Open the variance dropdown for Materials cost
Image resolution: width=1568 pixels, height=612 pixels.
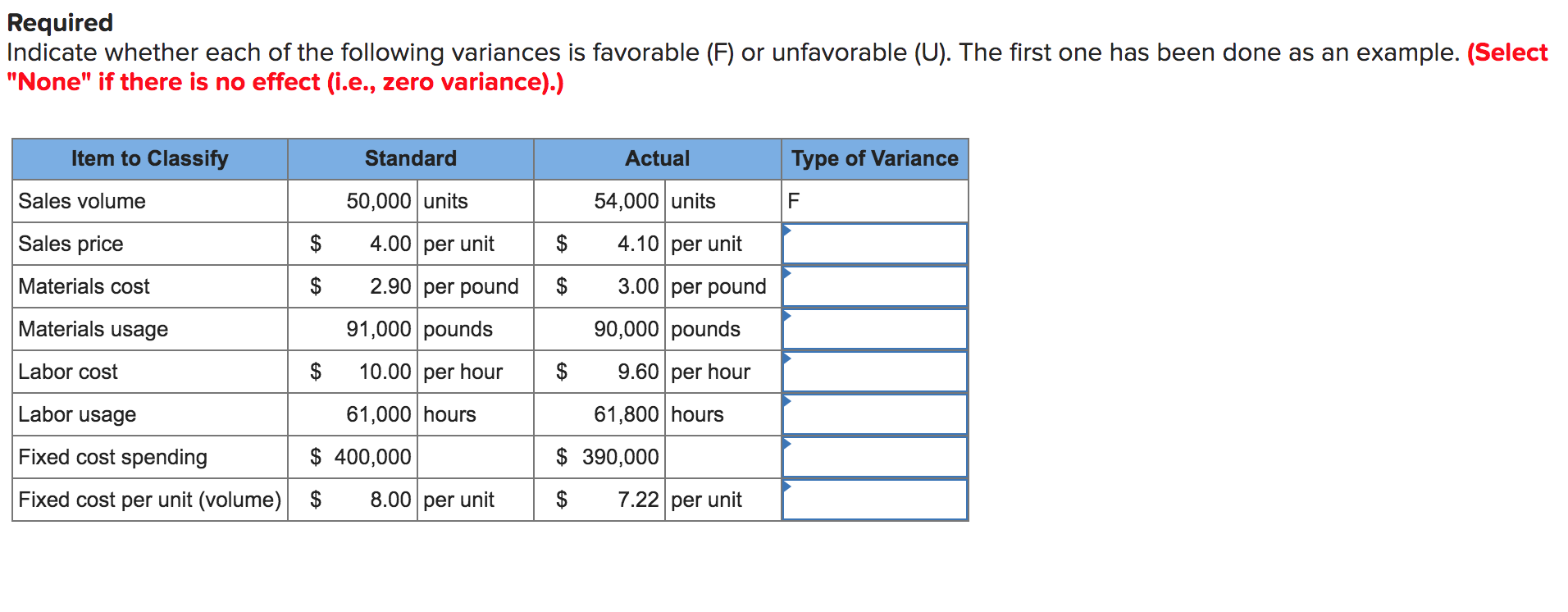[x=873, y=285]
